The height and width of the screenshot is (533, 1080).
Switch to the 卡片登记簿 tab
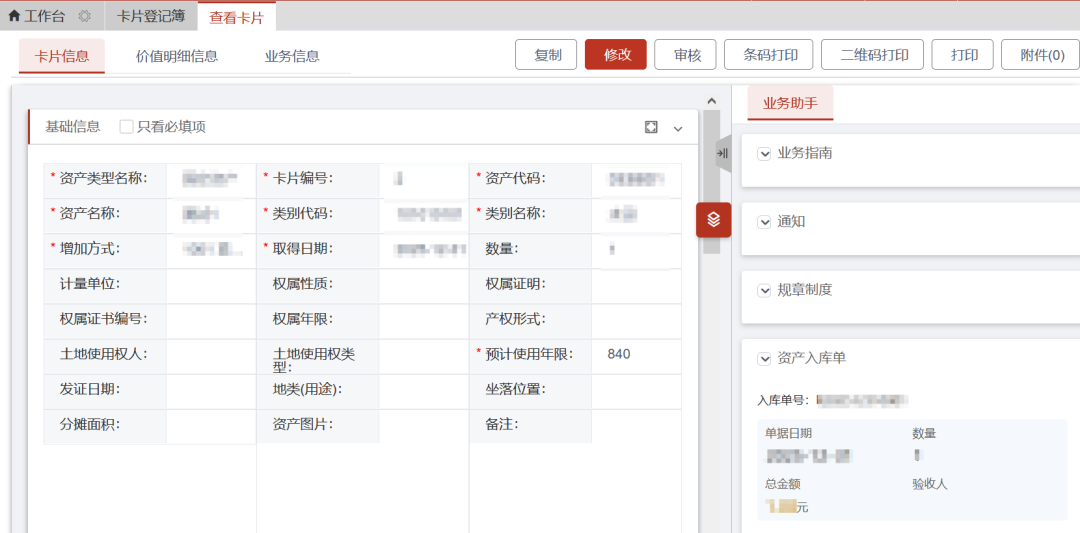point(151,17)
